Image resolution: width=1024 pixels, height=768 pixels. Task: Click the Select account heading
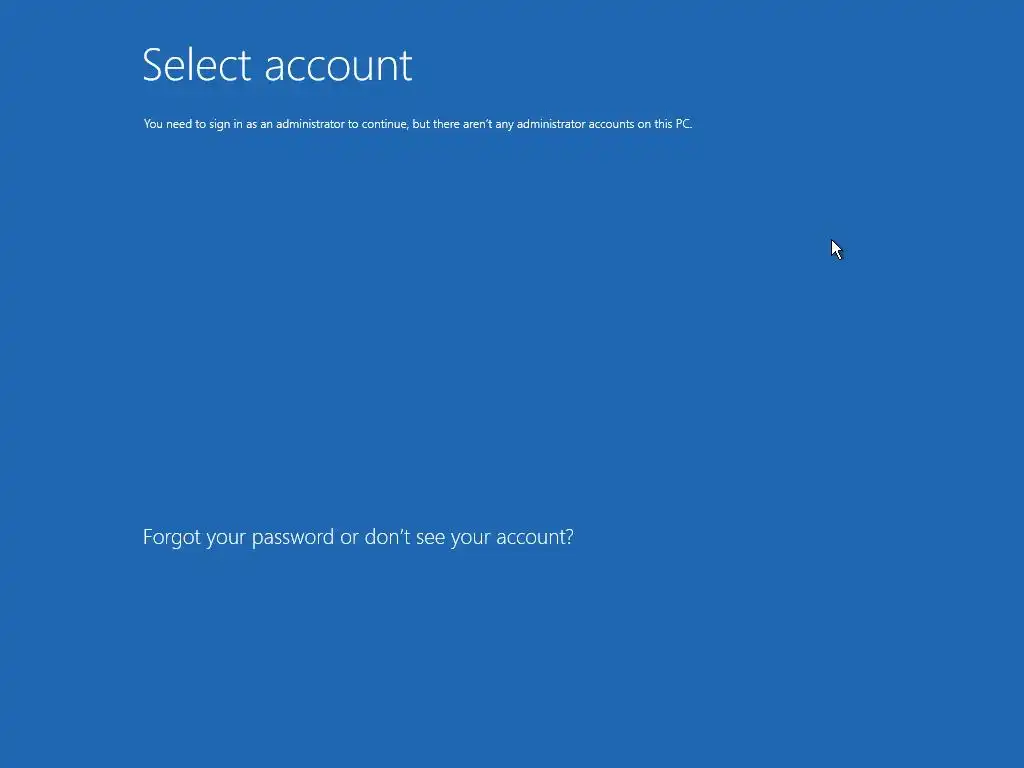[x=277, y=65]
